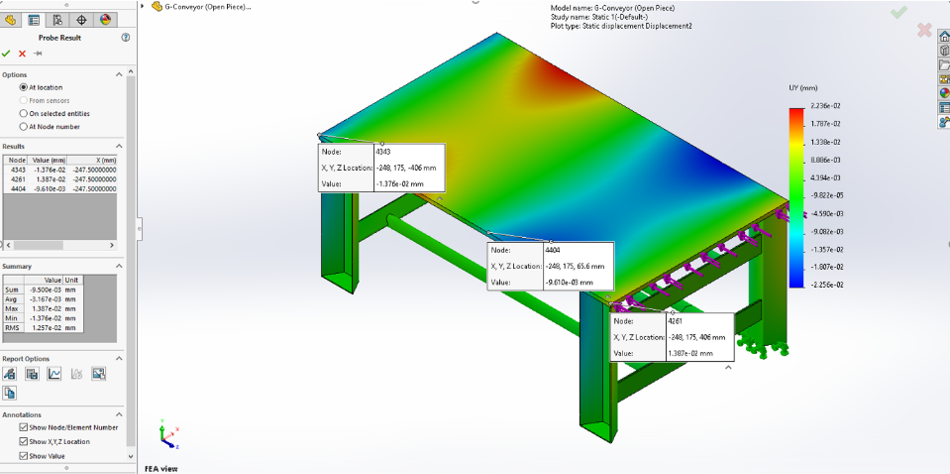Viewport: 950px width, 474px height.
Task: Select node 4261 row in Results
Action: click(x=60, y=179)
